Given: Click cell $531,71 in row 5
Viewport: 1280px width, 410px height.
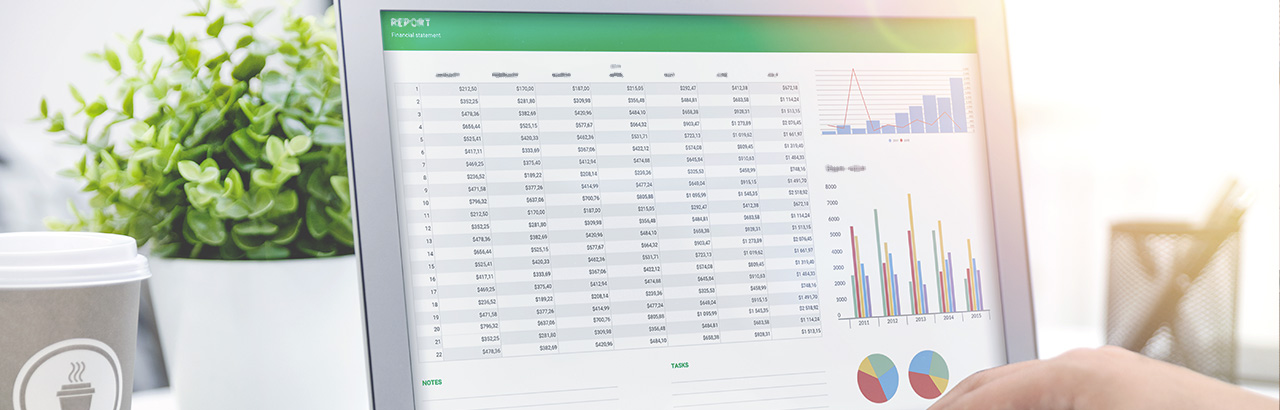Looking at the screenshot, I should click(x=639, y=136).
